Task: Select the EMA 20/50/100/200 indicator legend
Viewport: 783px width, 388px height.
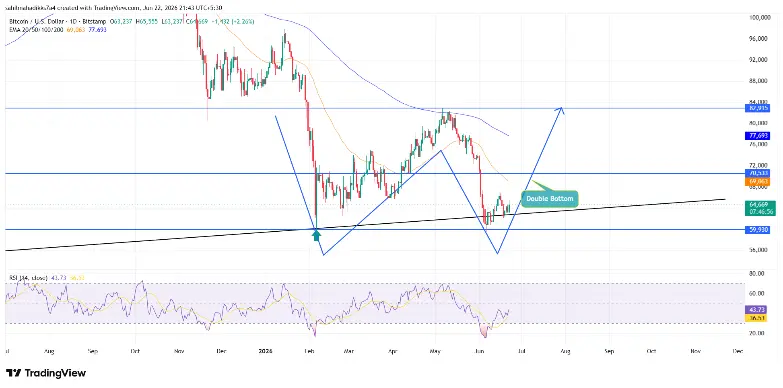Action: pyautogui.click(x=36, y=29)
